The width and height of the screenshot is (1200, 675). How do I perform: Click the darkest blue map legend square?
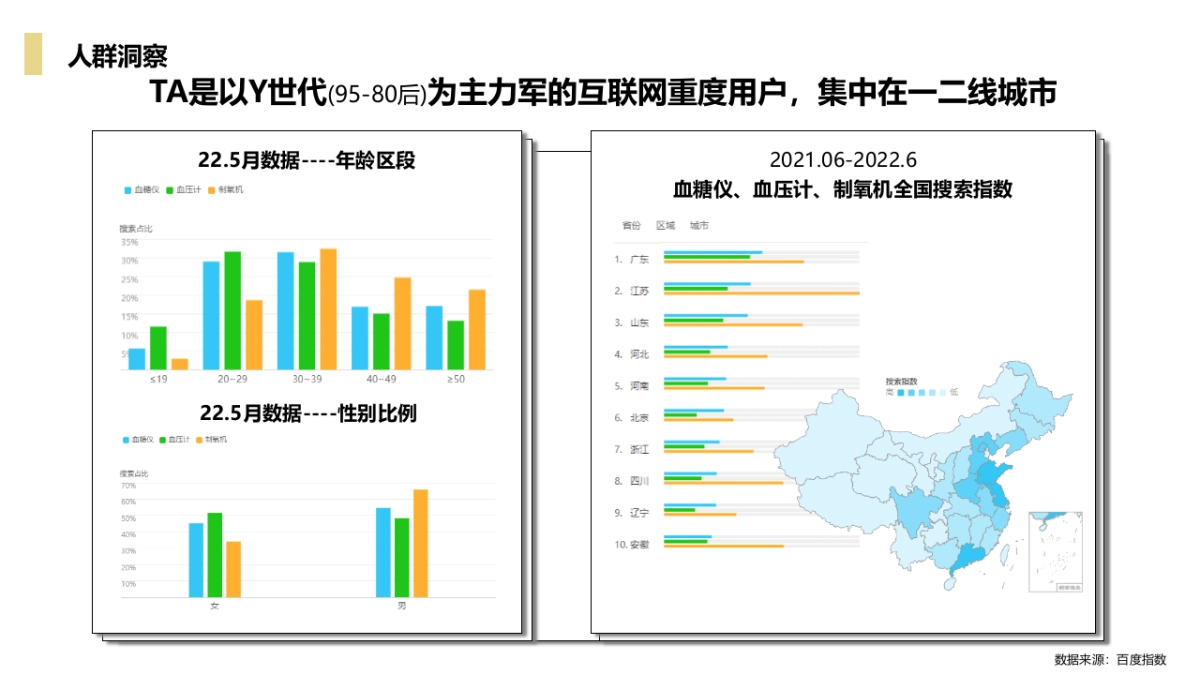[900, 392]
